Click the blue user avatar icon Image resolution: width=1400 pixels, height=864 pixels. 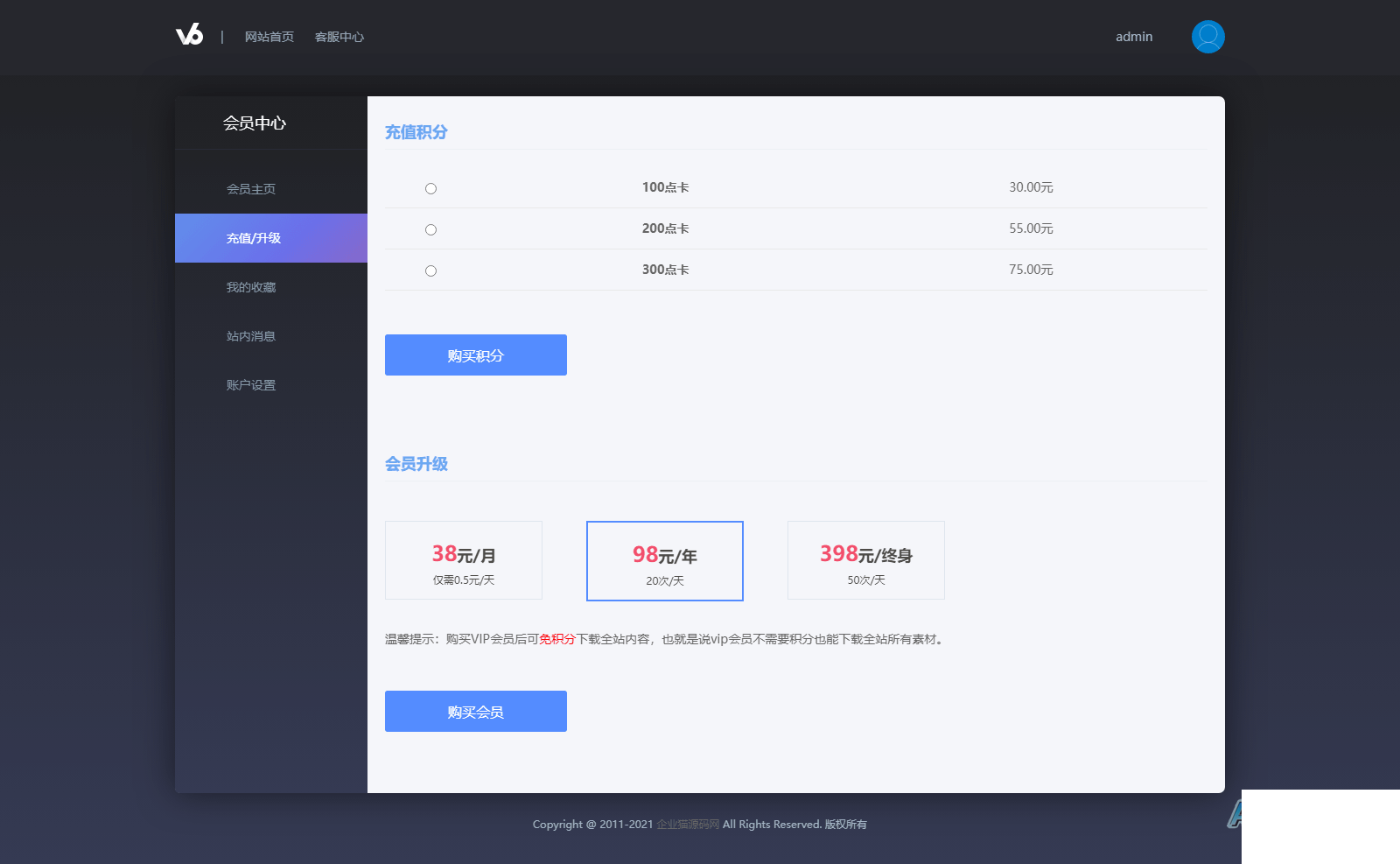[x=1207, y=37]
